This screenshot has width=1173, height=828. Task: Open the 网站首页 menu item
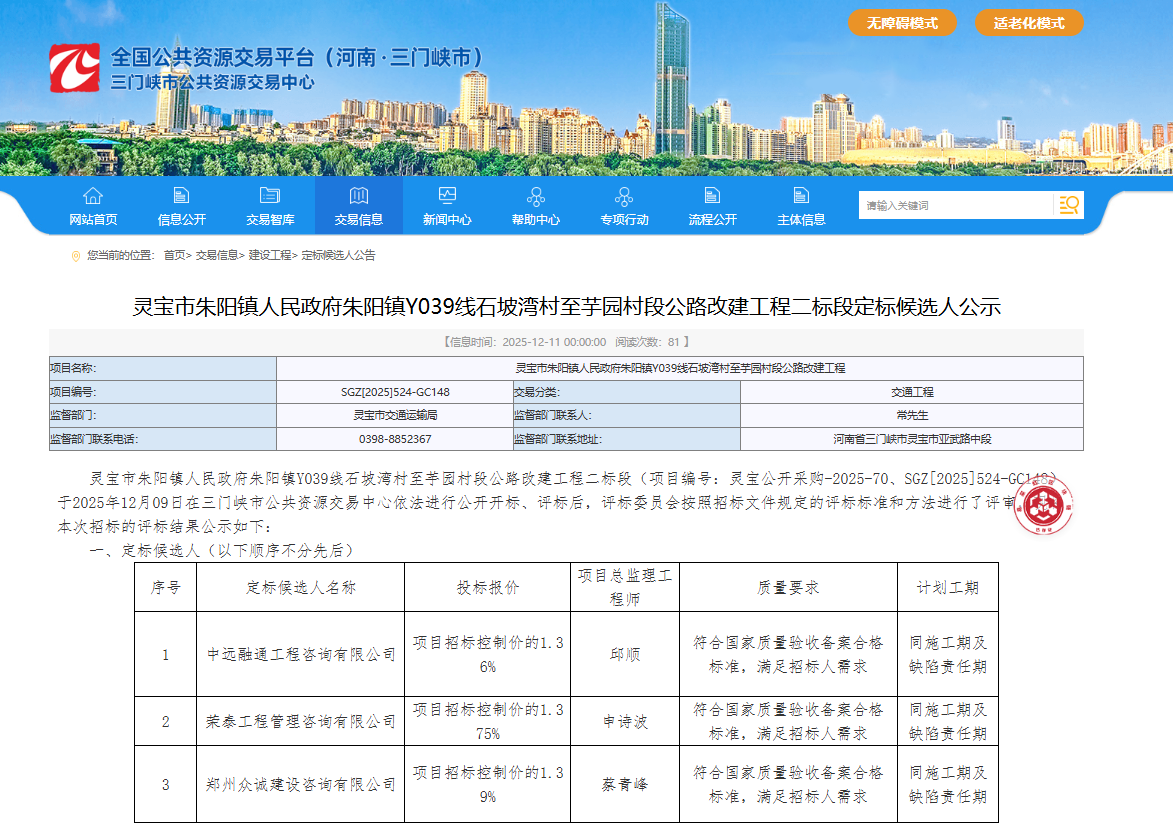(93, 220)
